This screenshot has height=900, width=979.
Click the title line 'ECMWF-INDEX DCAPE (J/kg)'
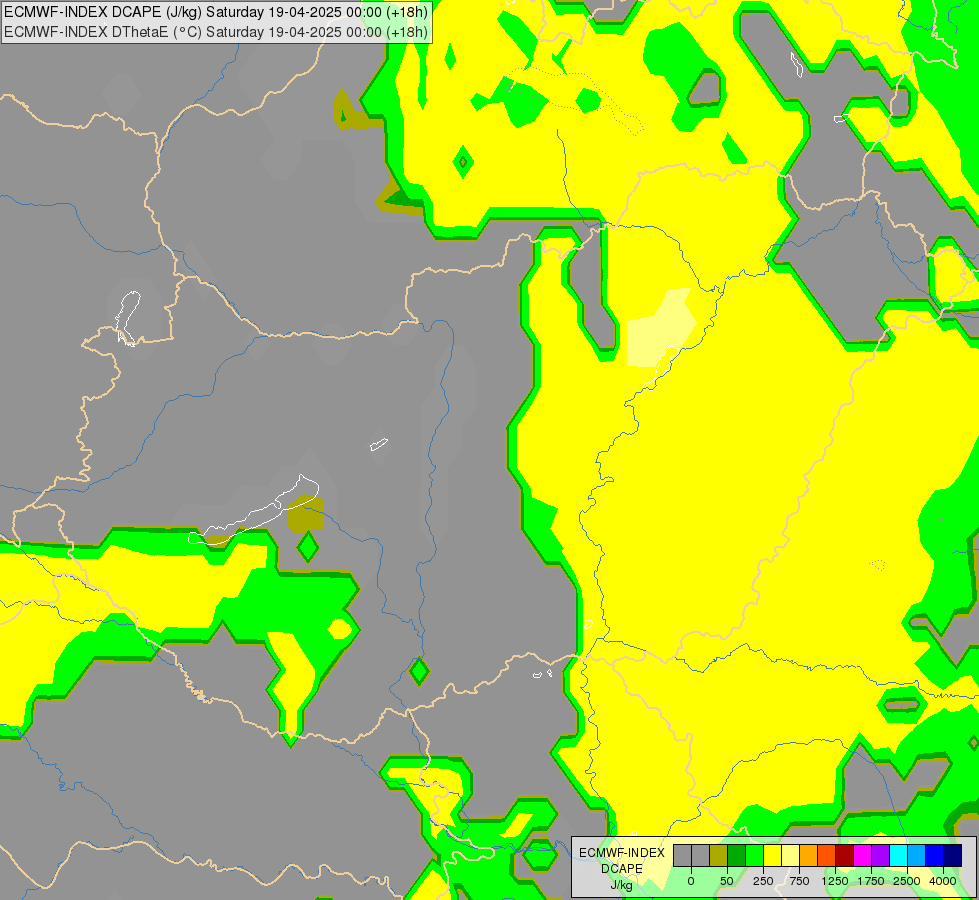pyautogui.click(x=102, y=12)
